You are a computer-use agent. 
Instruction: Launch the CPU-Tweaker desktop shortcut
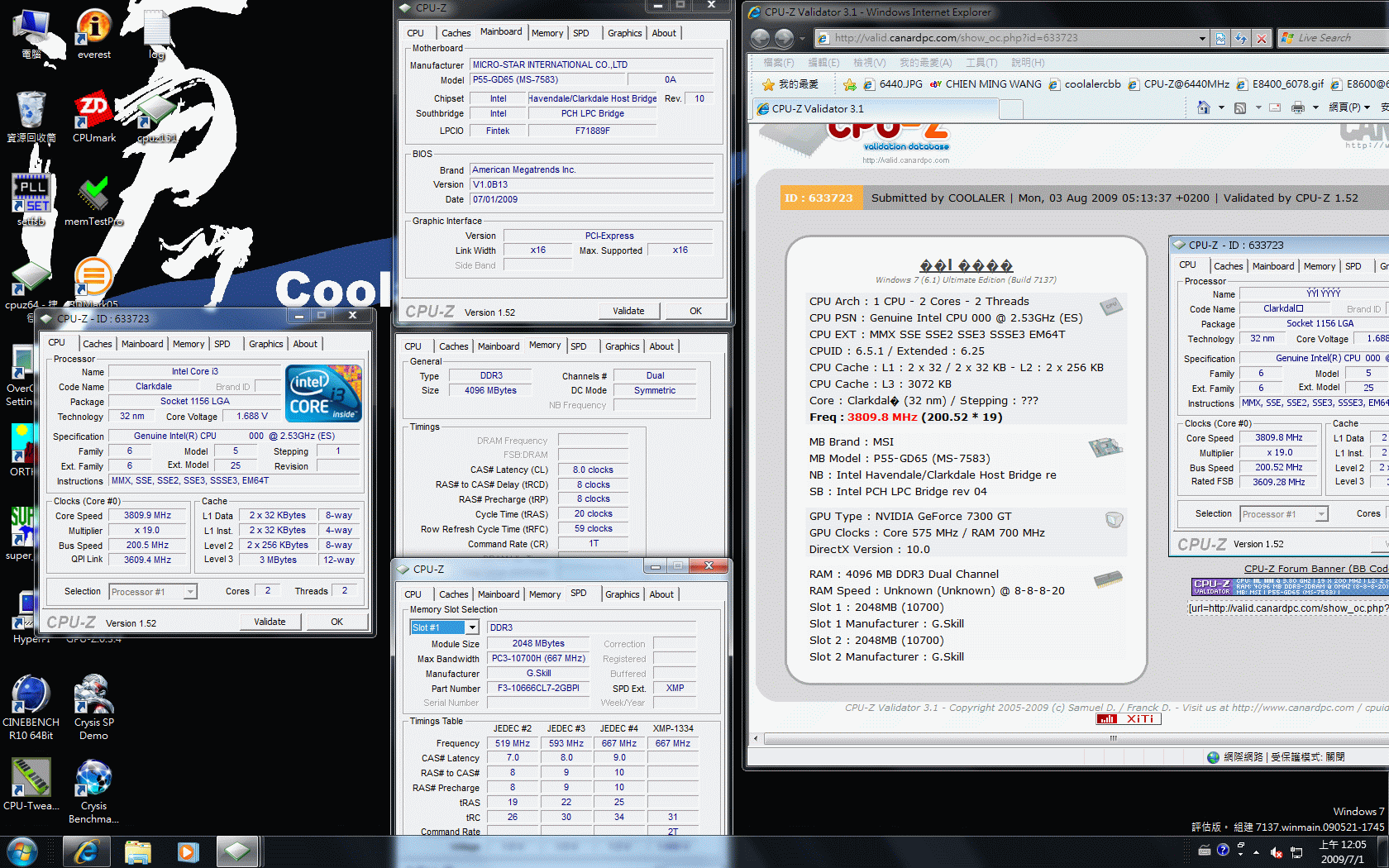coord(31,785)
